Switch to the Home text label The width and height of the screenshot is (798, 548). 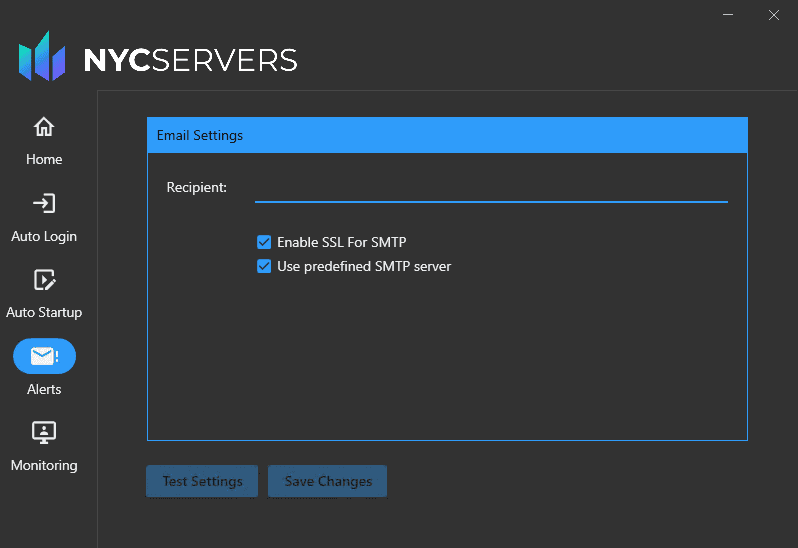click(x=44, y=160)
